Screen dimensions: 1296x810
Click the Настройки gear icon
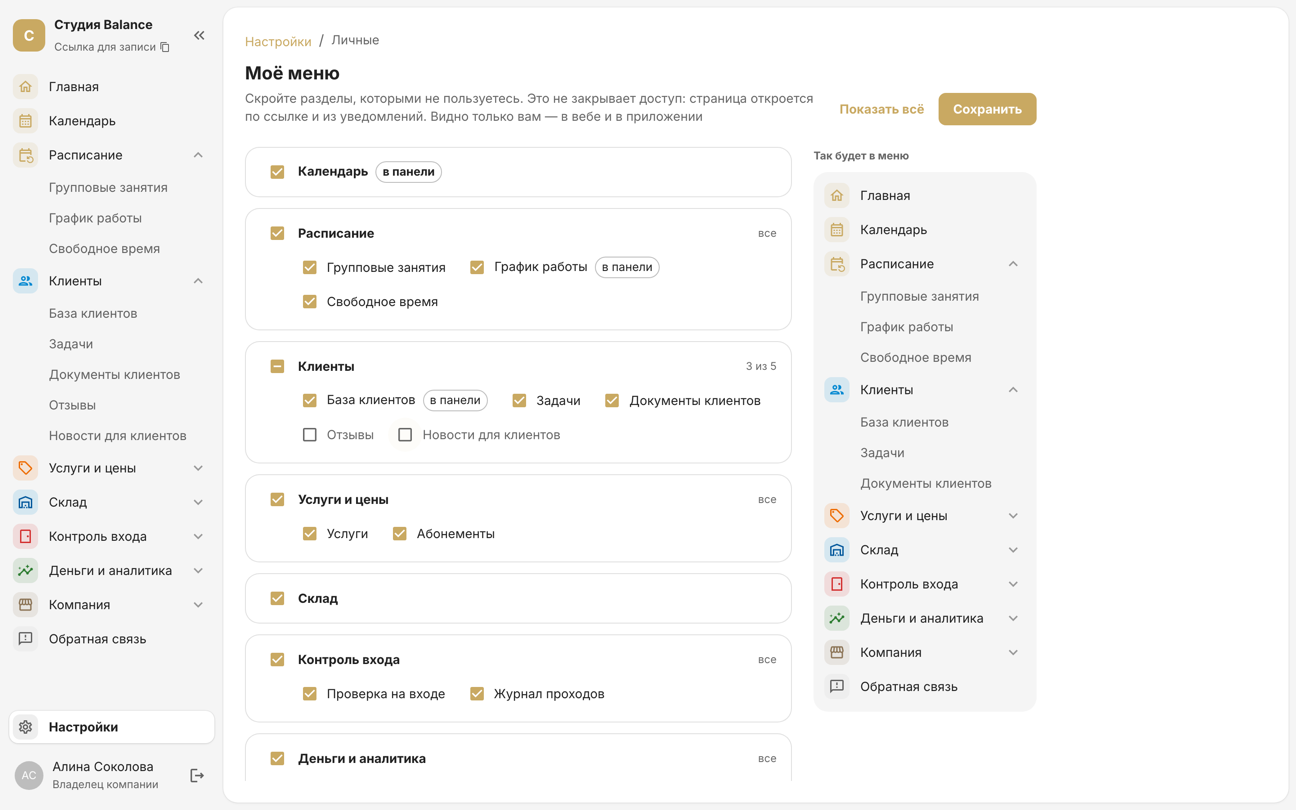(26, 727)
